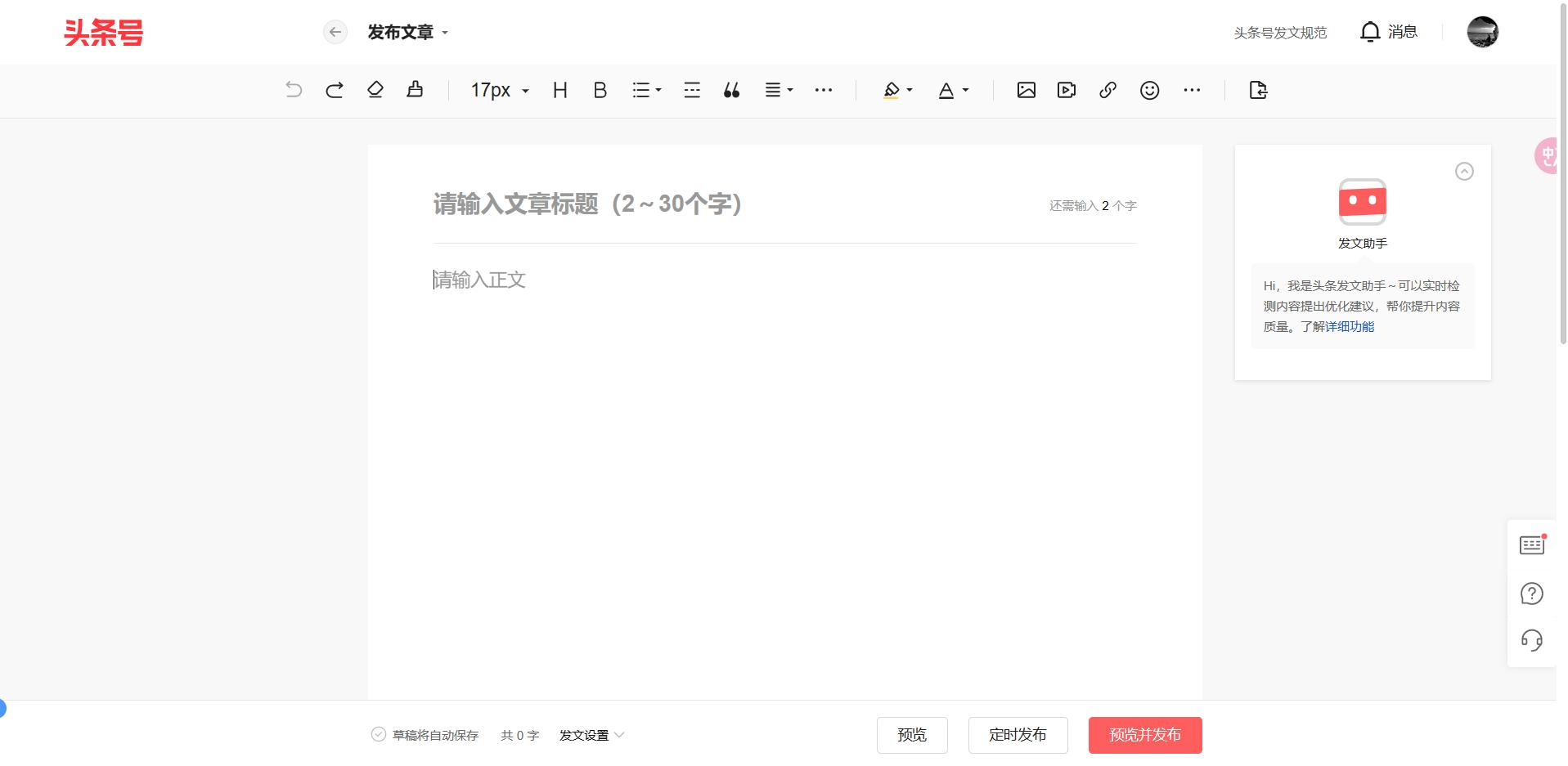Insert an image into the article
Viewport: 1568px width, 766px height.
(1026, 90)
